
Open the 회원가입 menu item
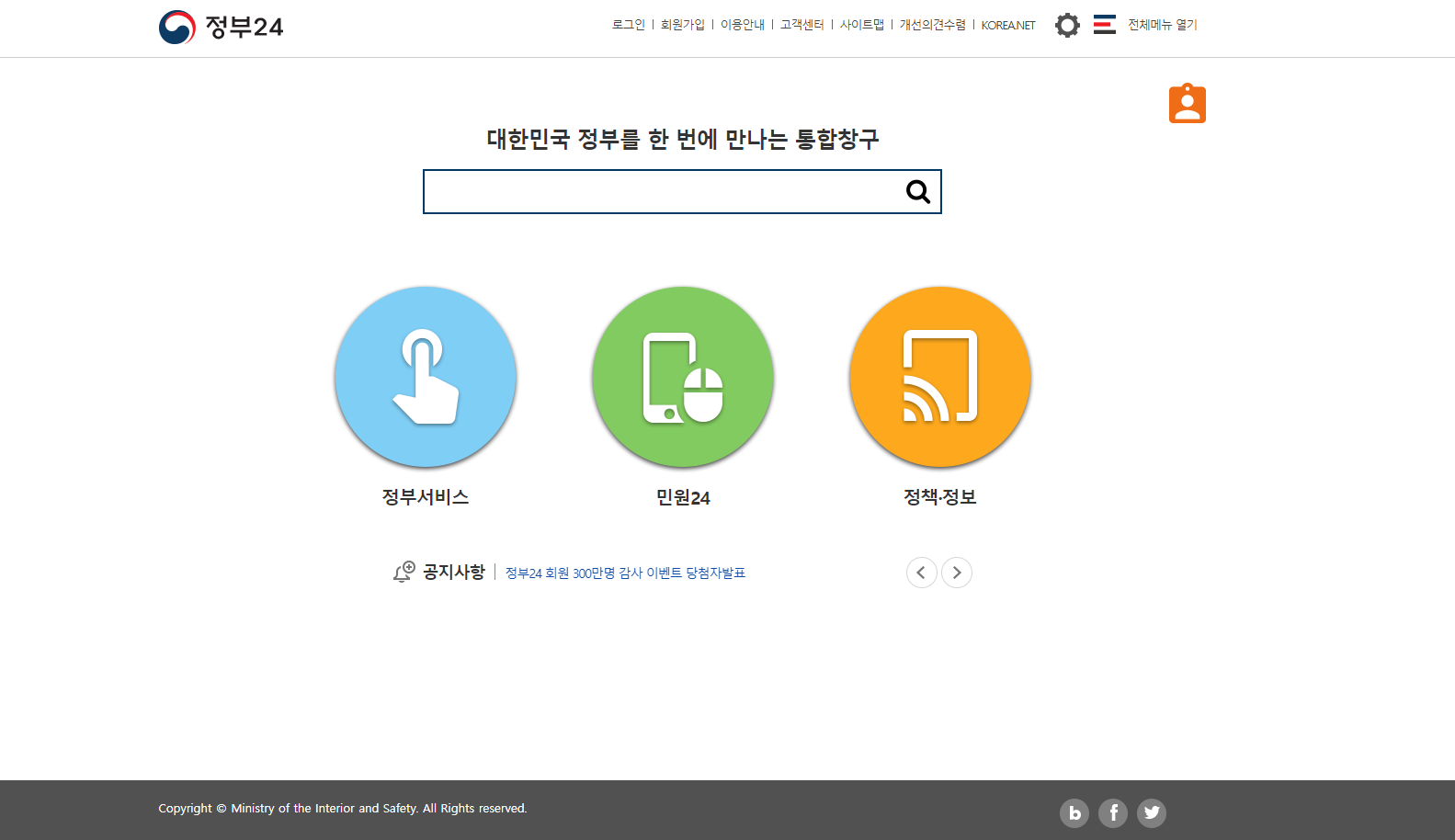point(682,25)
